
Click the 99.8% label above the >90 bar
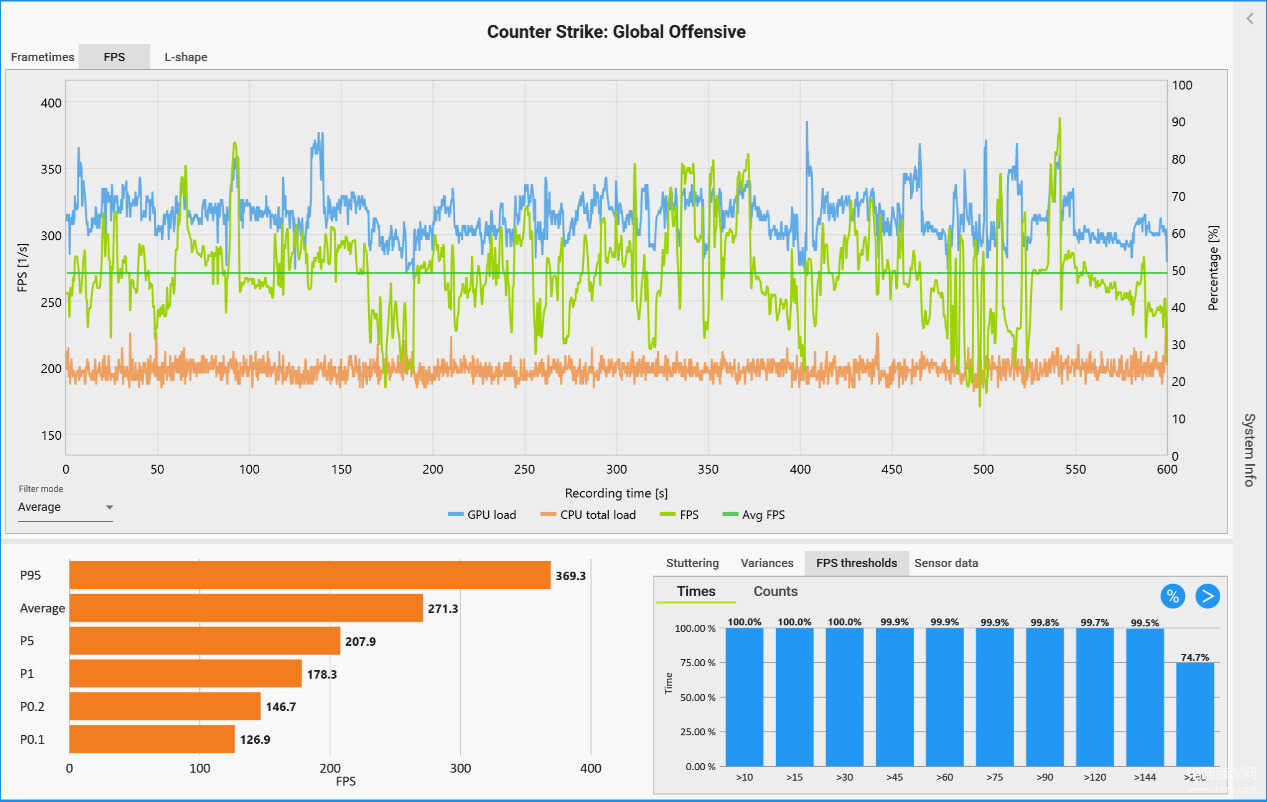(1044, 622)
